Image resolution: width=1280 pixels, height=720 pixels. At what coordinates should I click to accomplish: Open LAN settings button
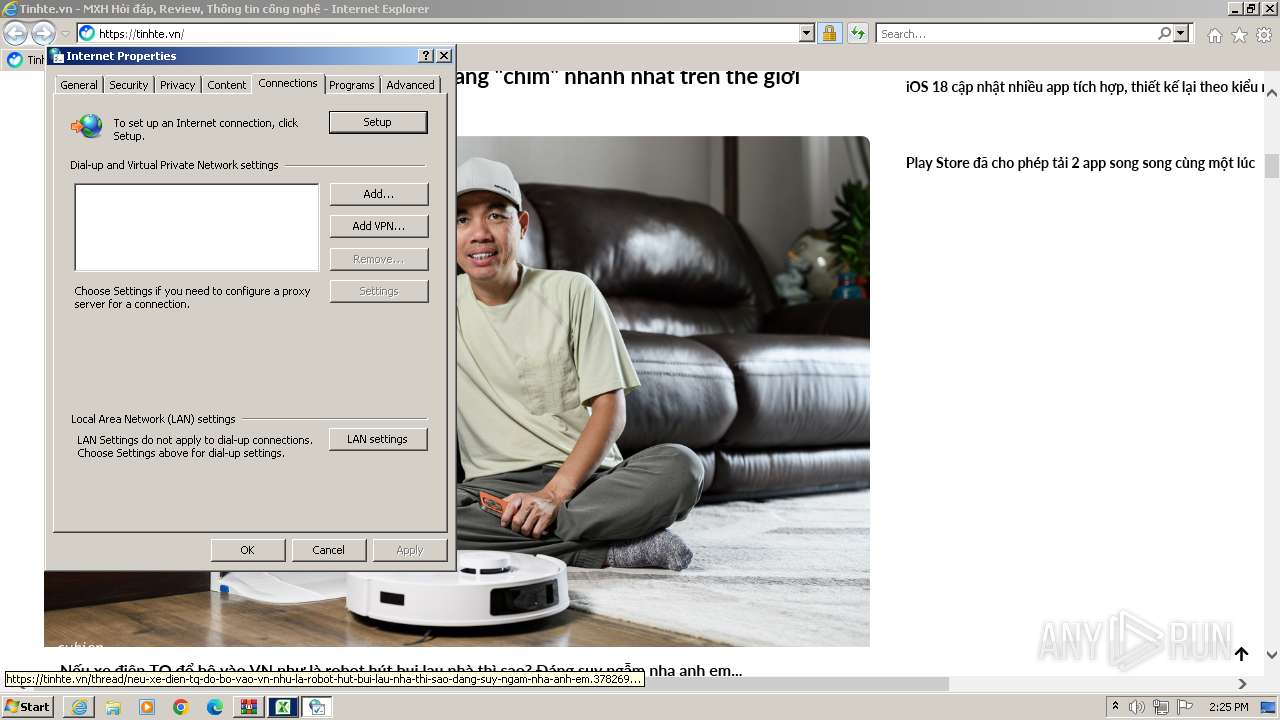tap(378, 439)
